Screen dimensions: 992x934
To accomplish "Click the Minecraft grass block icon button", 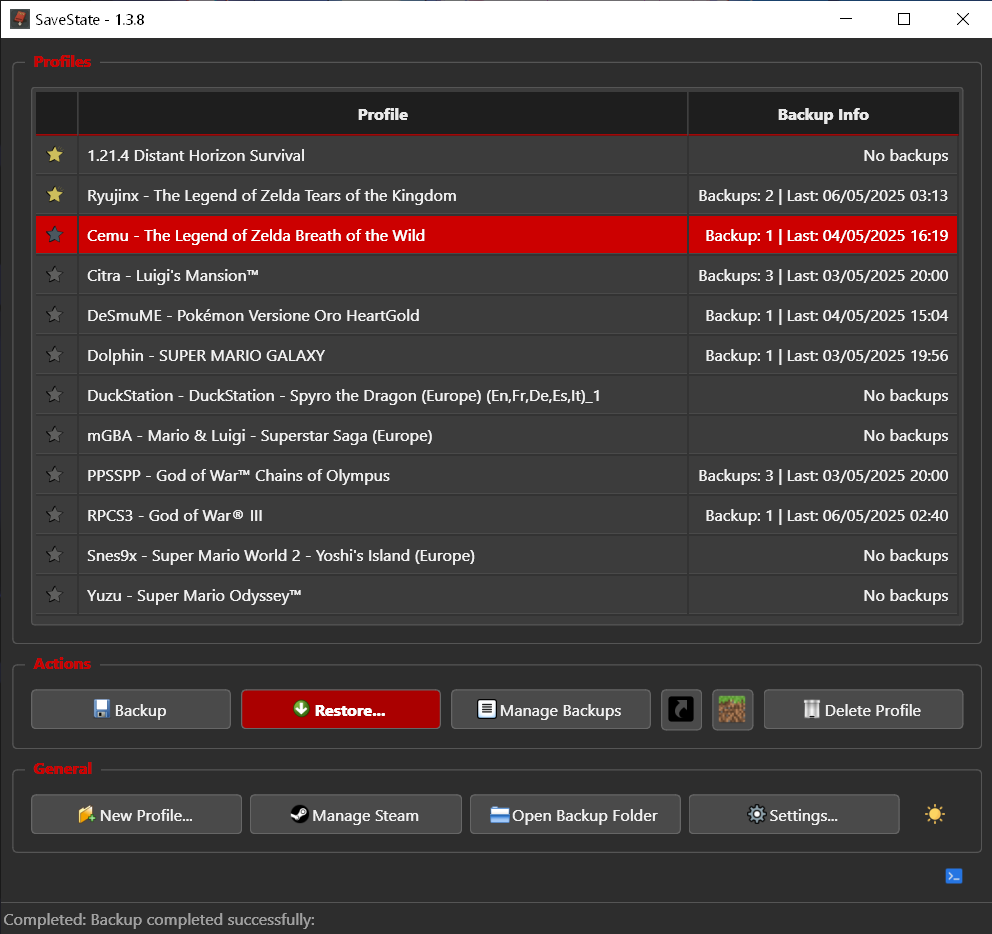I will pyautogui.click(x=732, y=710).
